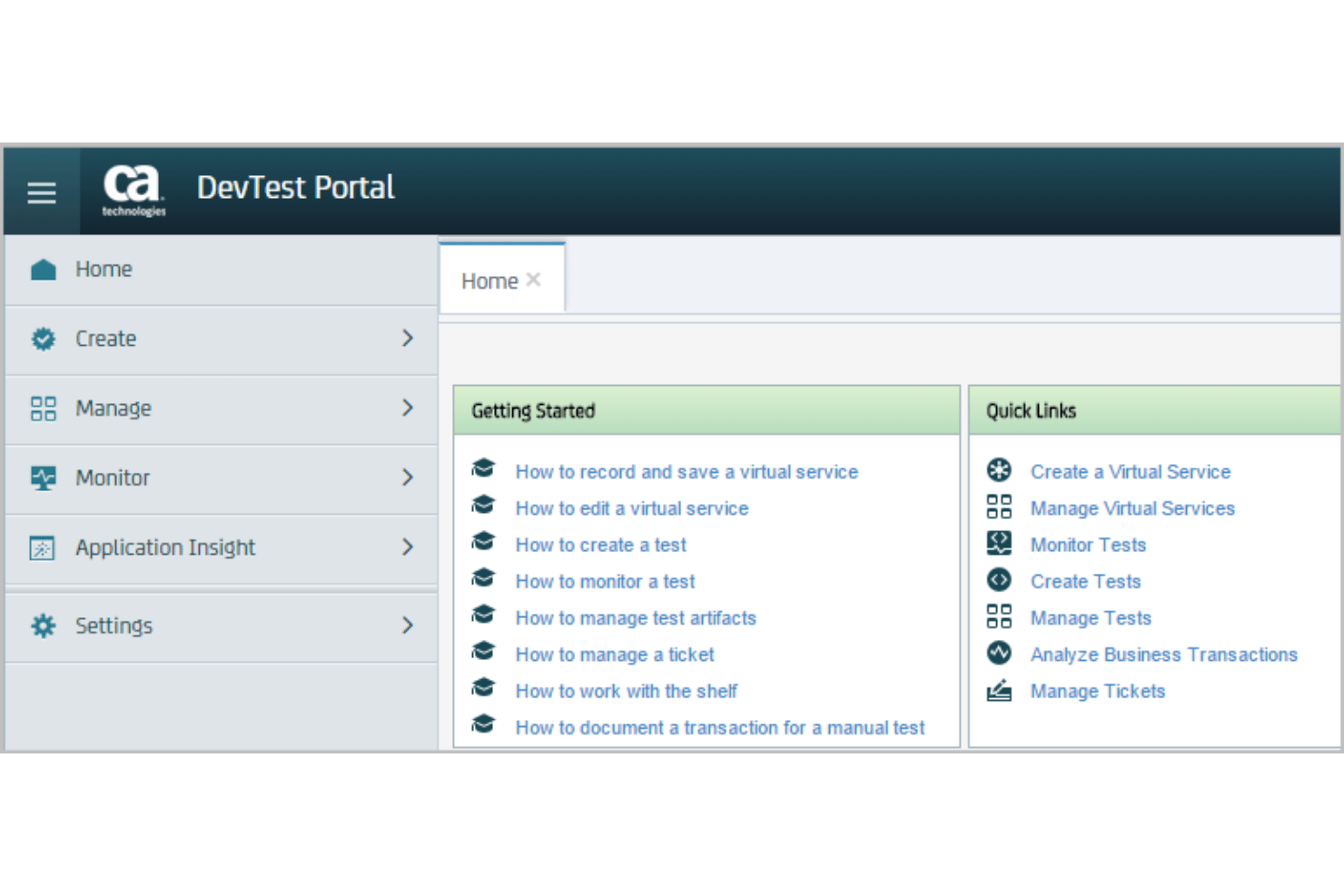This screenshot has height=896, width=1344.
Task: Open the Settings sidebar menu item
Action: (x=221, y=626)
